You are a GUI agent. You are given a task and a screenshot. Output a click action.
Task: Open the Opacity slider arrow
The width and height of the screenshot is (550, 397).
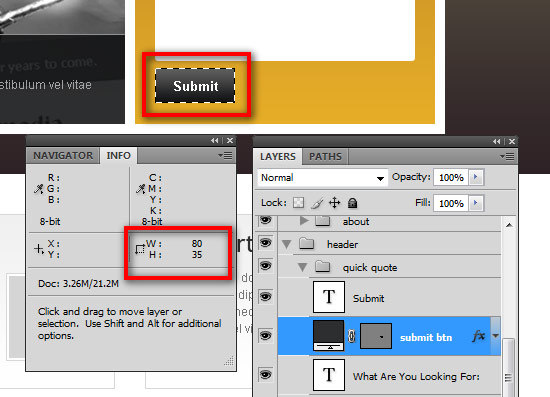[x=476, y=177]
